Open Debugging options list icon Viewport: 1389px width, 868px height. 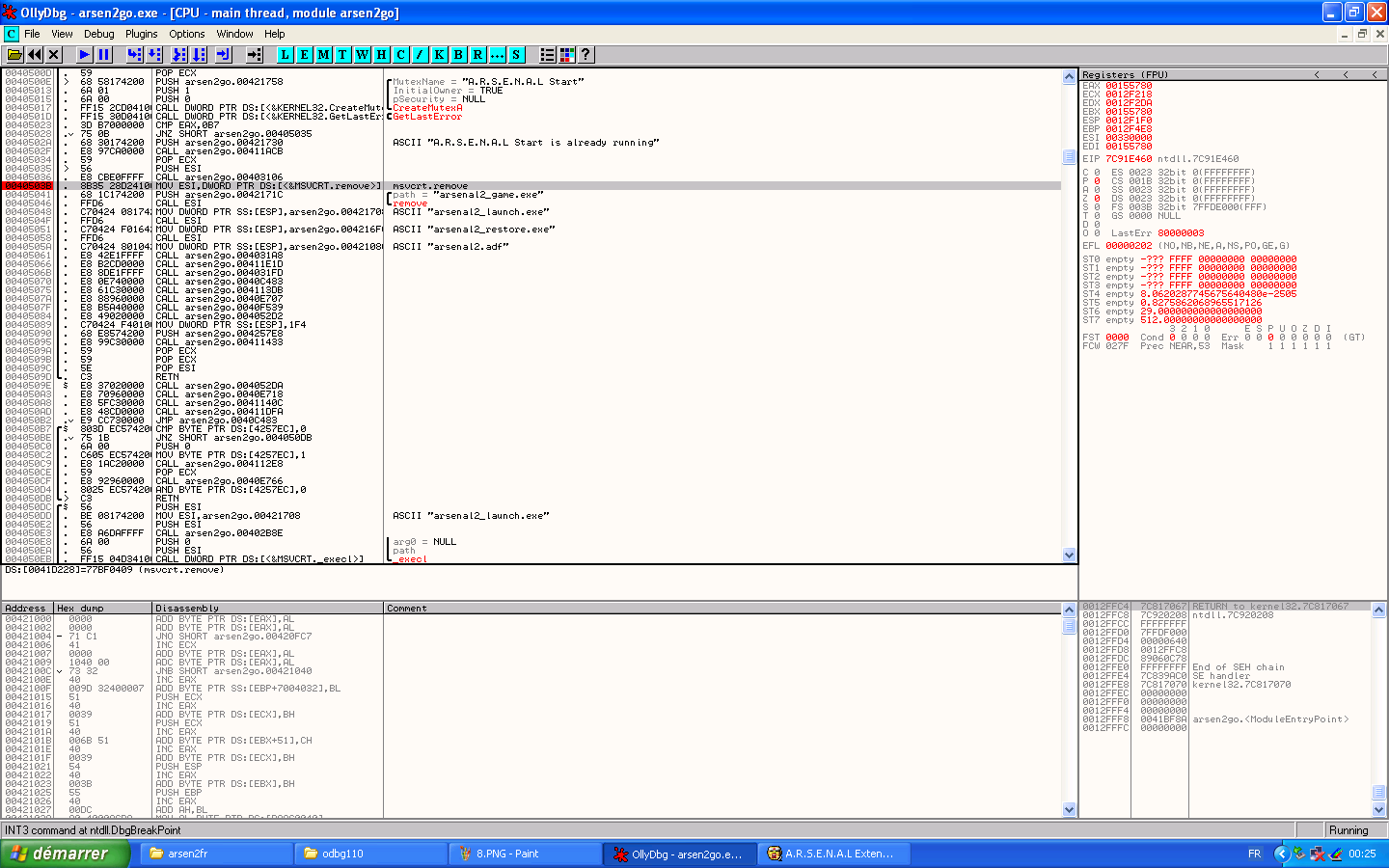(548, 55)
